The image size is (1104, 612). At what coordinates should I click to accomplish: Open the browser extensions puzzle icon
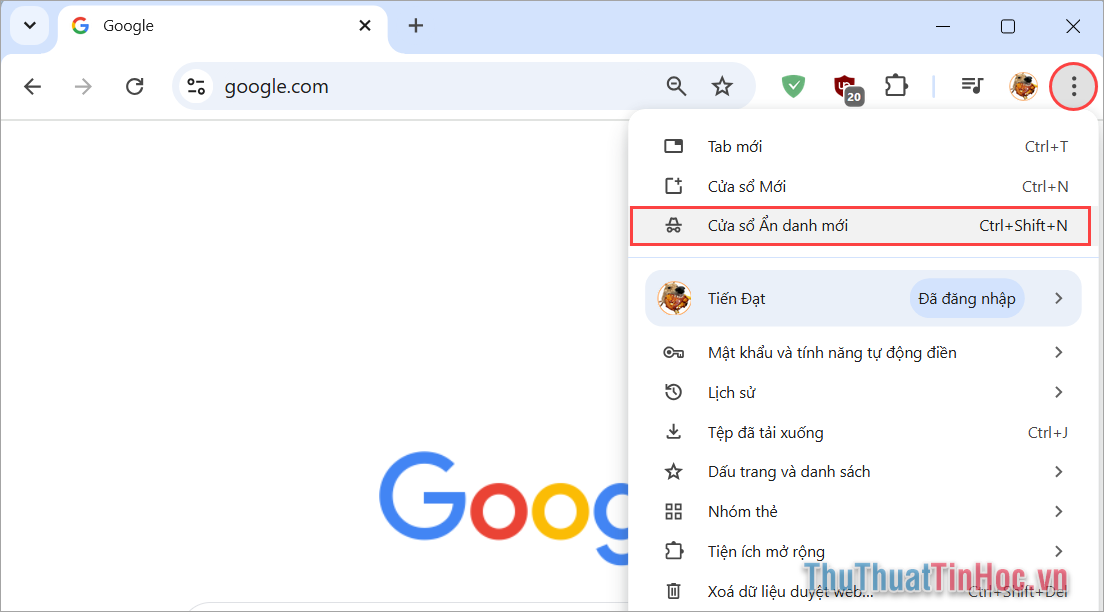895,86
